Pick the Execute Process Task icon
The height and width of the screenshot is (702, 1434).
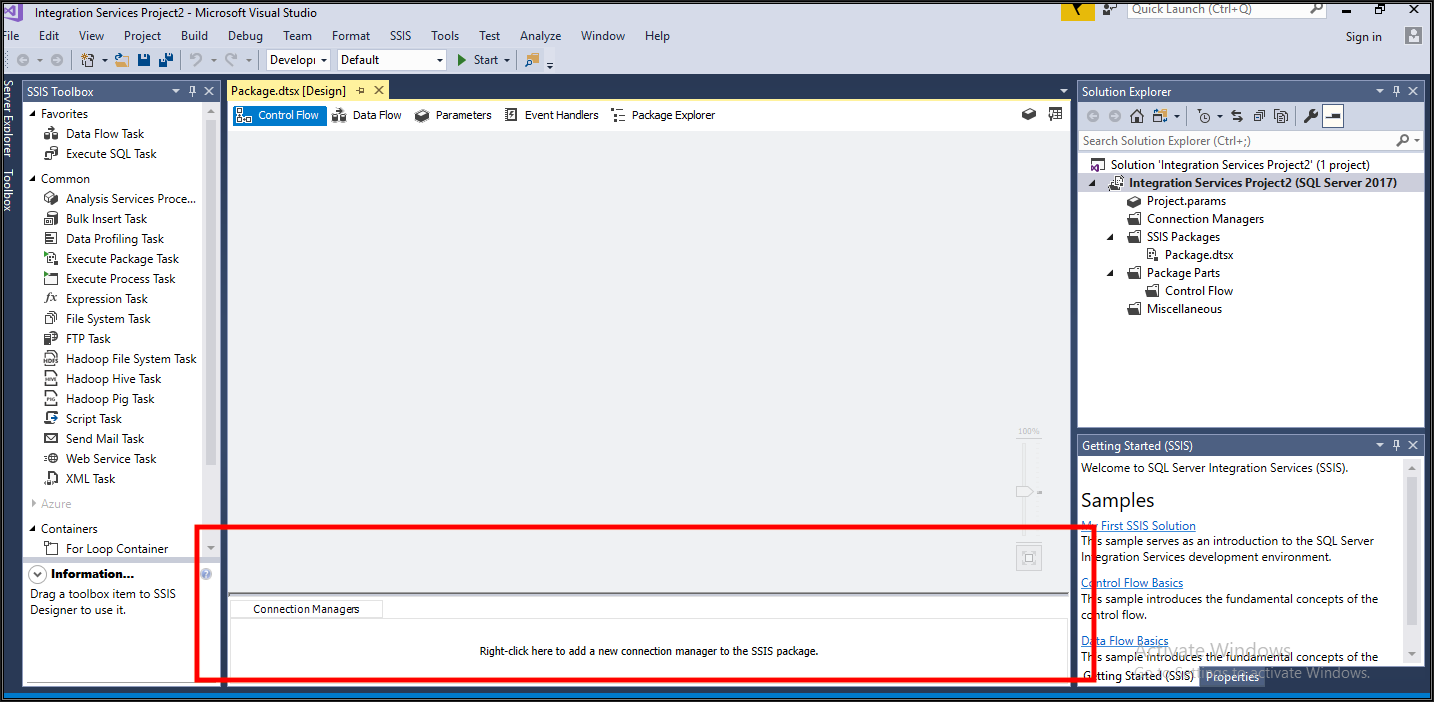[x=51, y=279]
